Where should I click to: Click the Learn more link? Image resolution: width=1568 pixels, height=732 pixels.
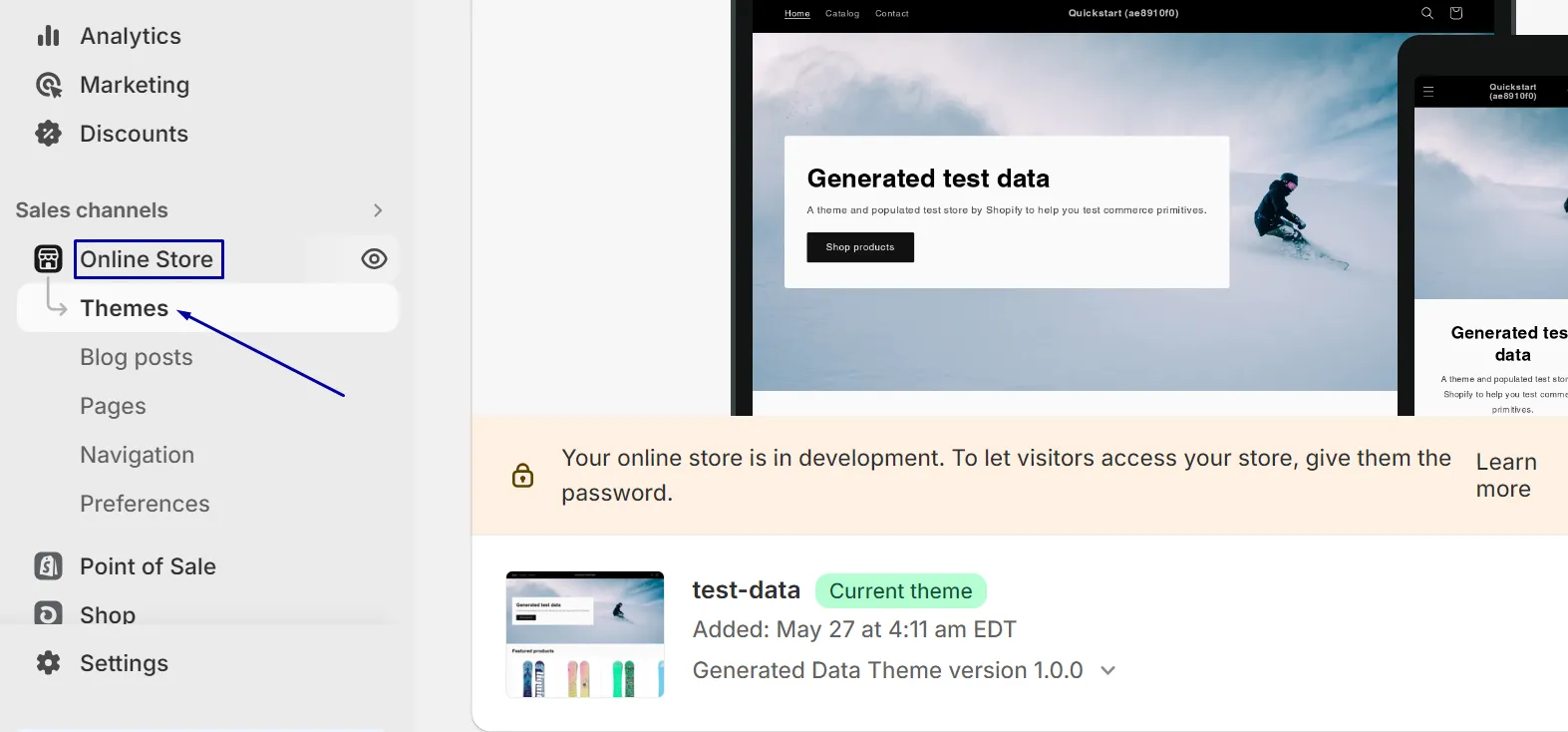[x=1505, y=476]
